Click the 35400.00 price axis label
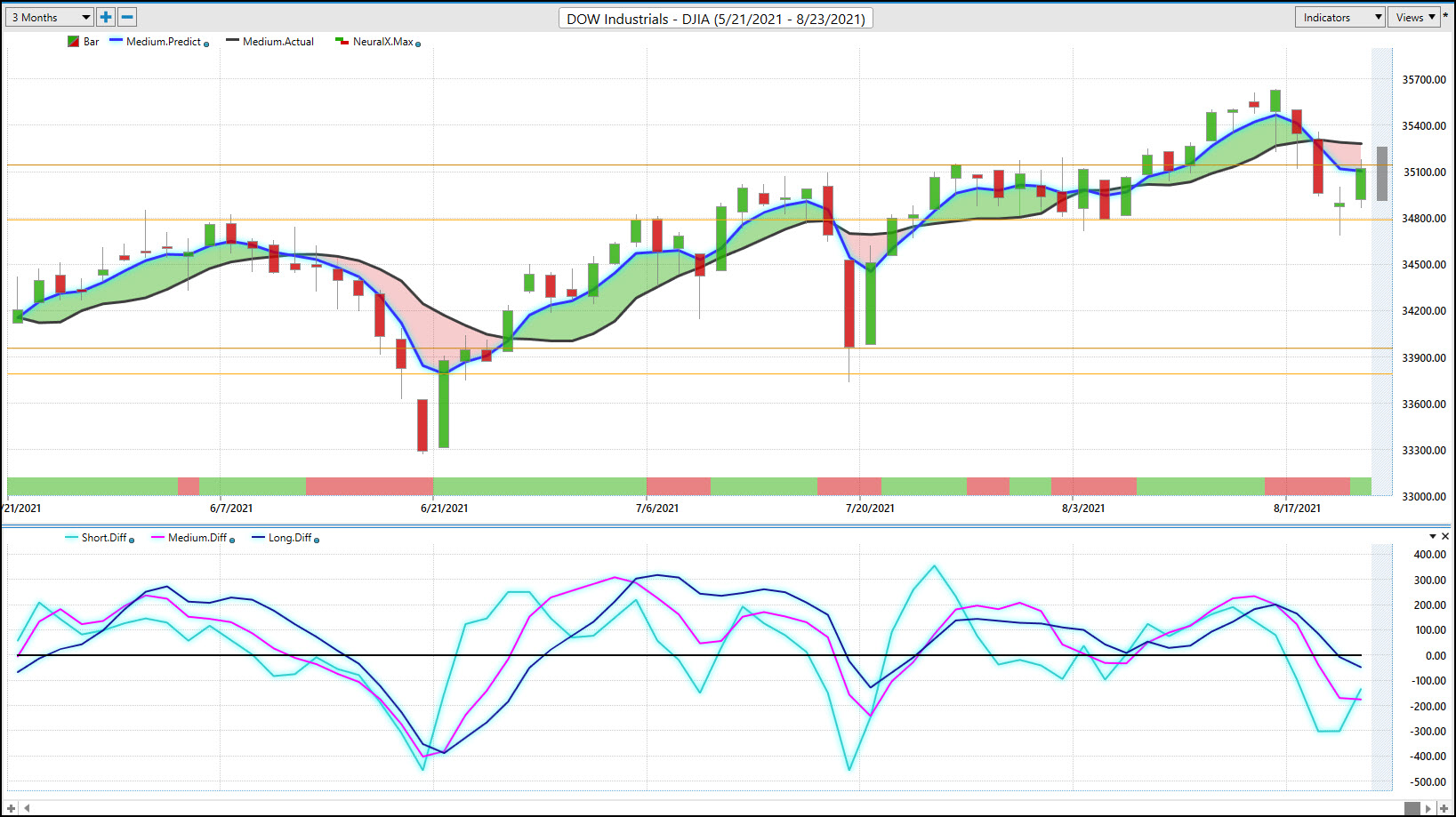The image size is (1456, 817). (x=1424, y=126)
